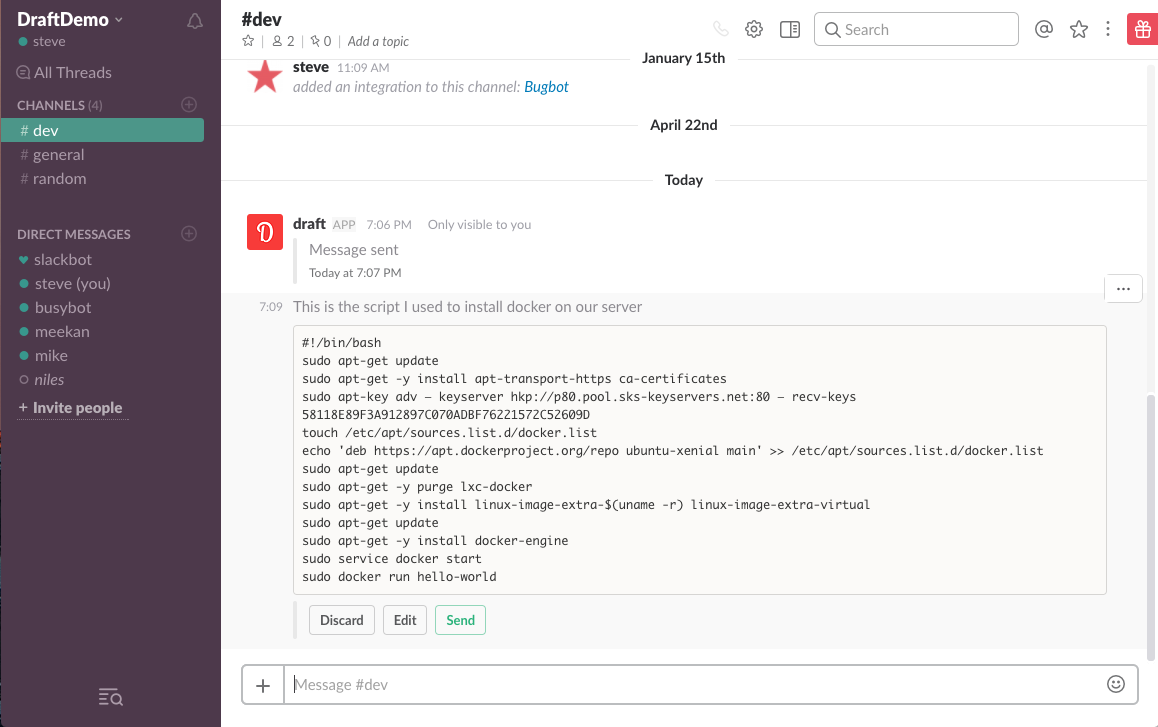Click Invite people link

(71, 408)
